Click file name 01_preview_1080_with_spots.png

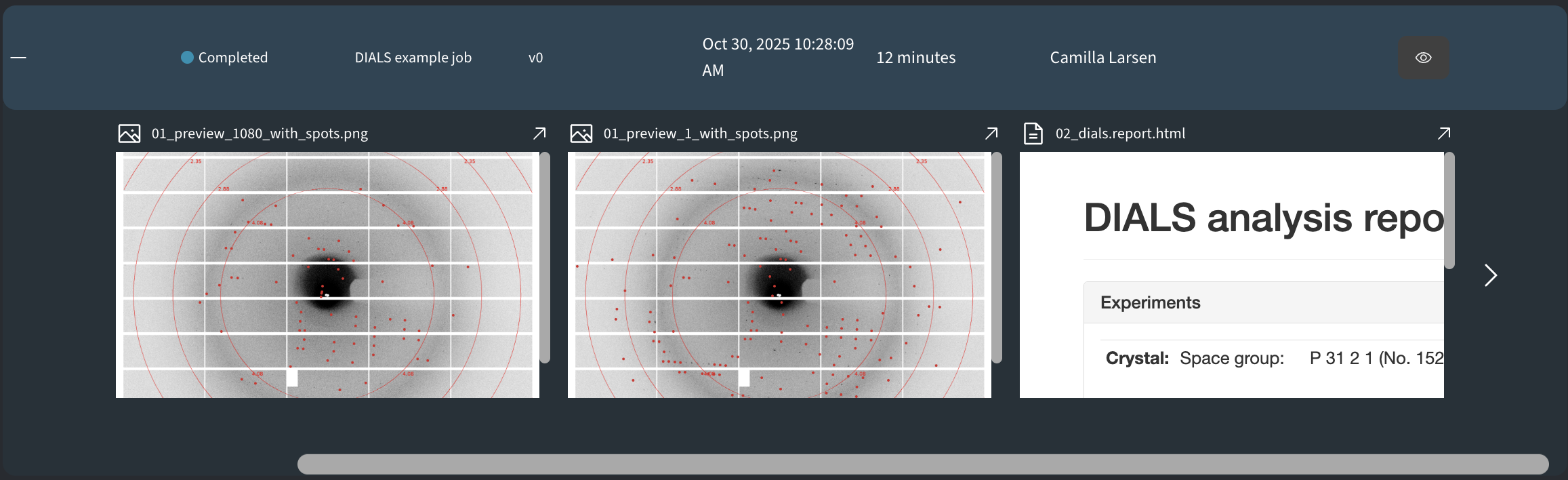click(260, 134)
